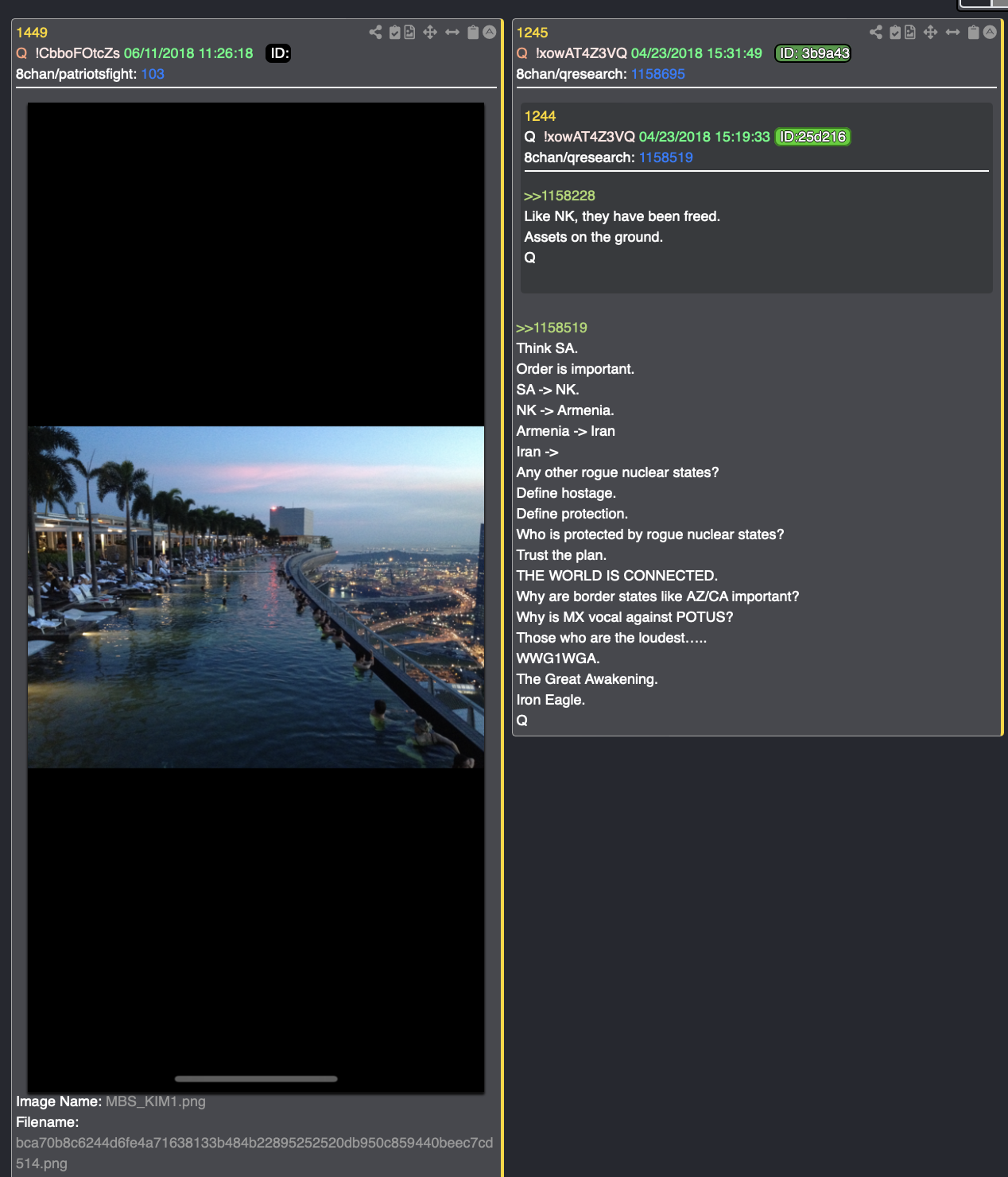Click 'Assets on the ground.' line

[594, 237]
